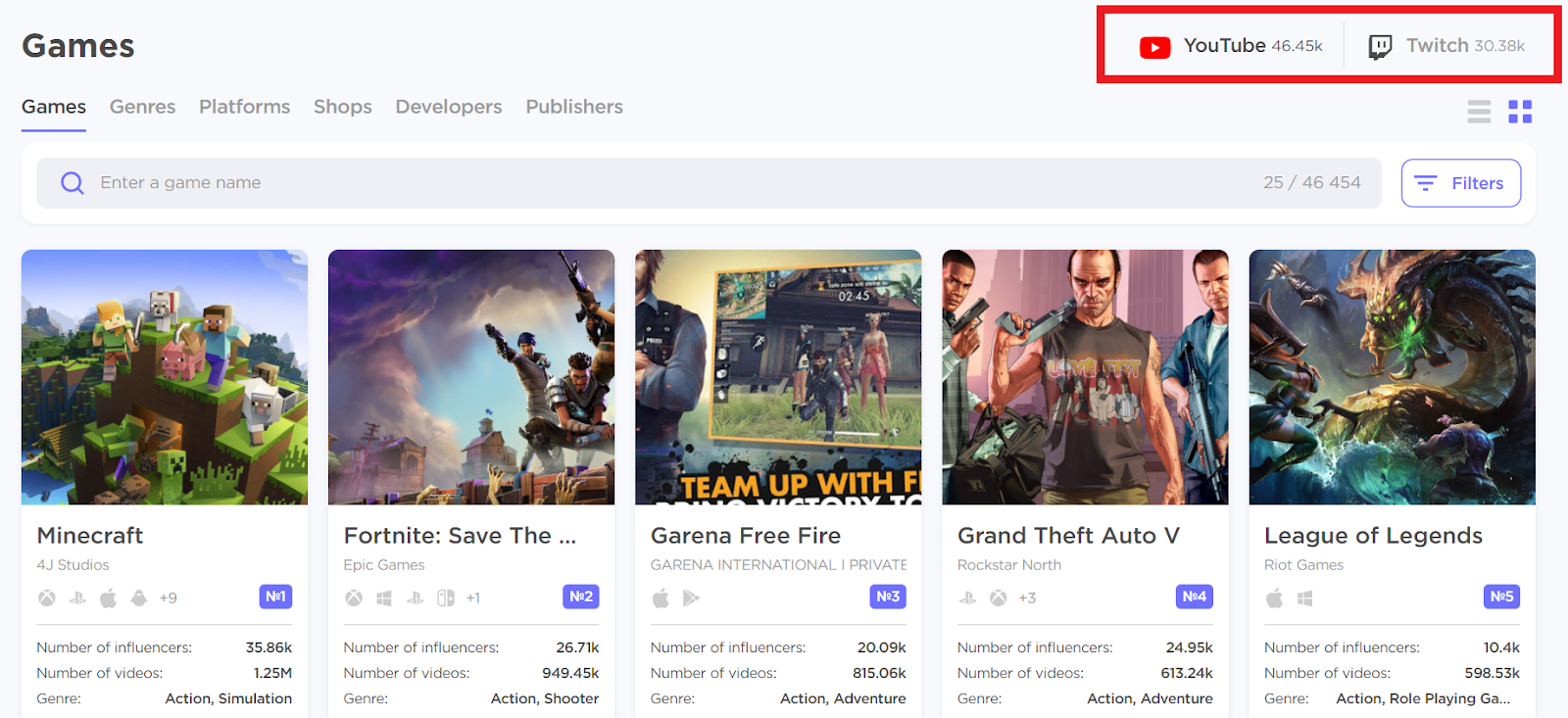Click the Grand Theft Auto V cover image
The height and width of the screenshot is (718, 1568).
(x=1085, y=377)
